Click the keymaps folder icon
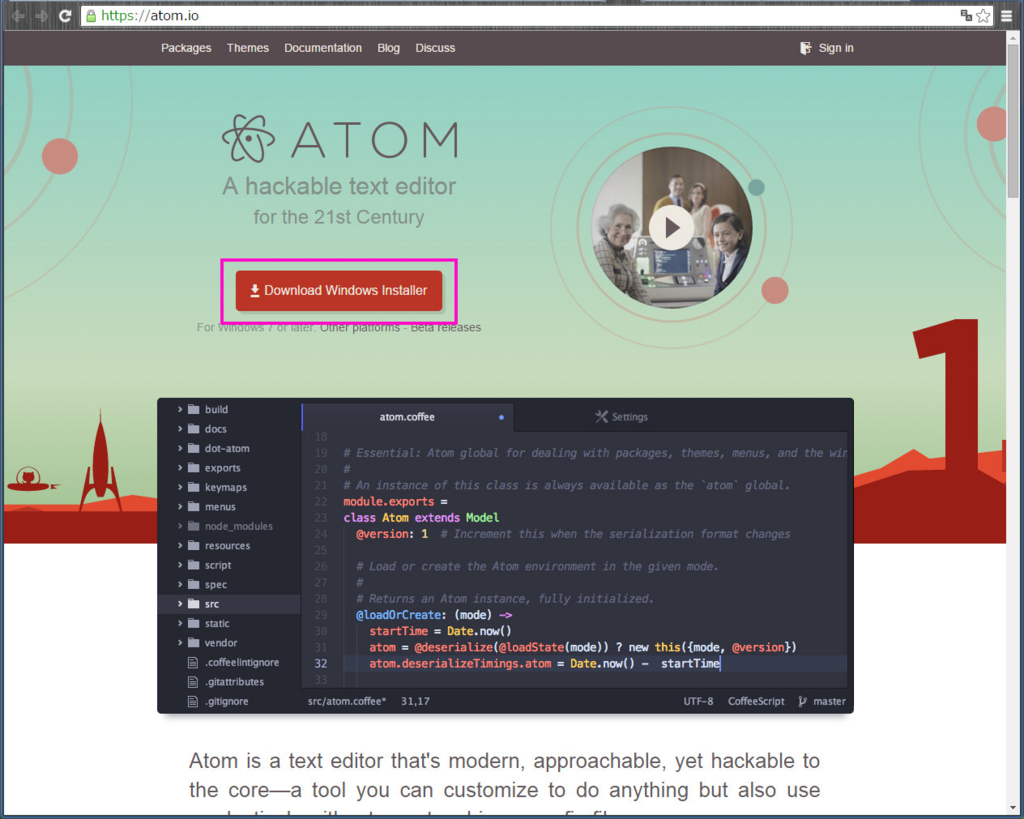 [x=193, y=487]
